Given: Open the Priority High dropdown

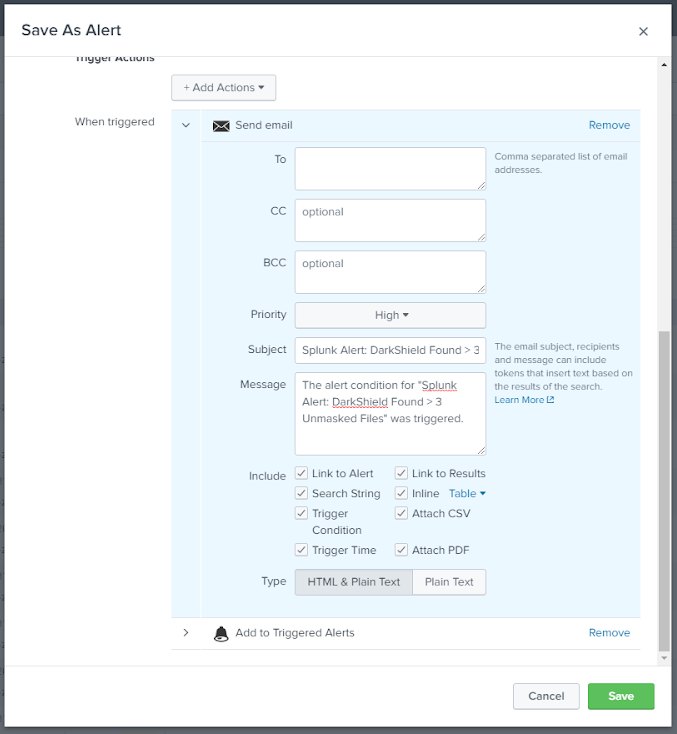Looking at the screenshot, I should coord(390,315).
